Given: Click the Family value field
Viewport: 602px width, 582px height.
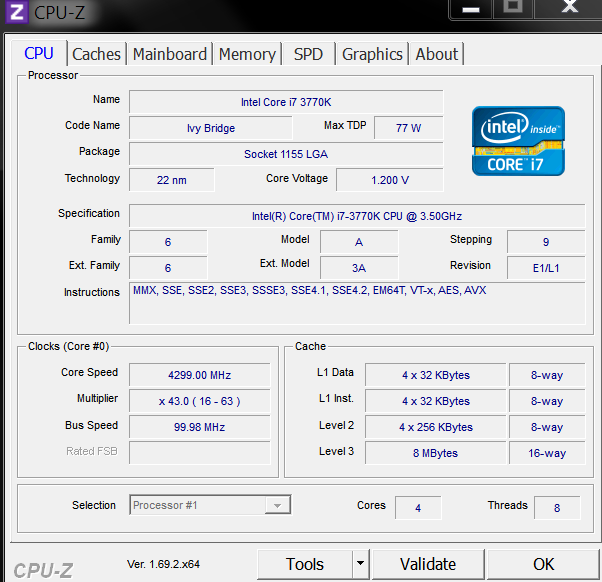Looking at the screenshot, I should (168, 242).
